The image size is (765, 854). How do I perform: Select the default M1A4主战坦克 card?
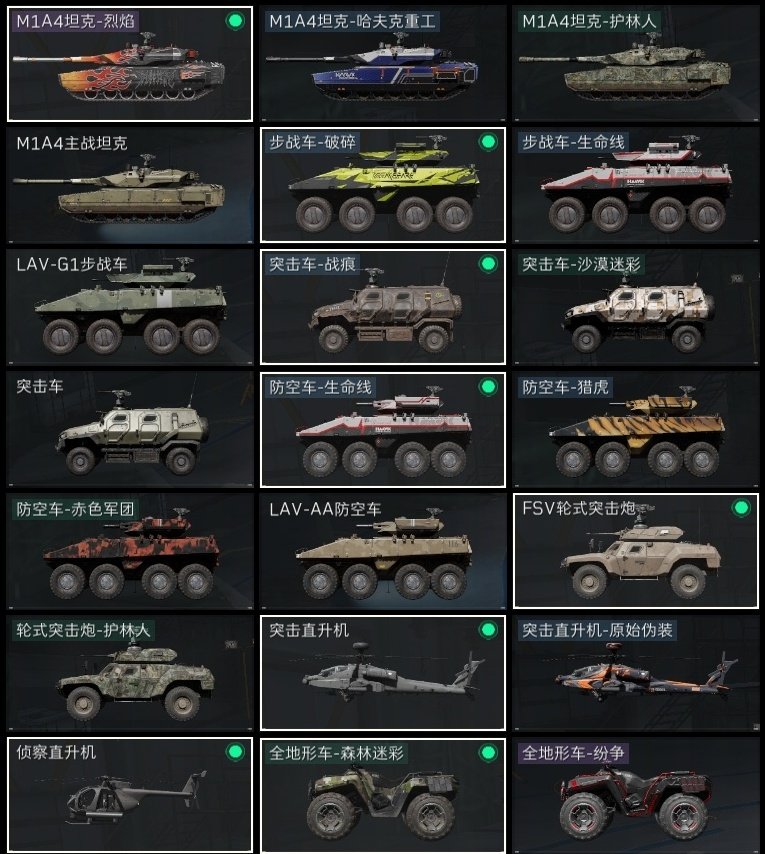[130, 185]
